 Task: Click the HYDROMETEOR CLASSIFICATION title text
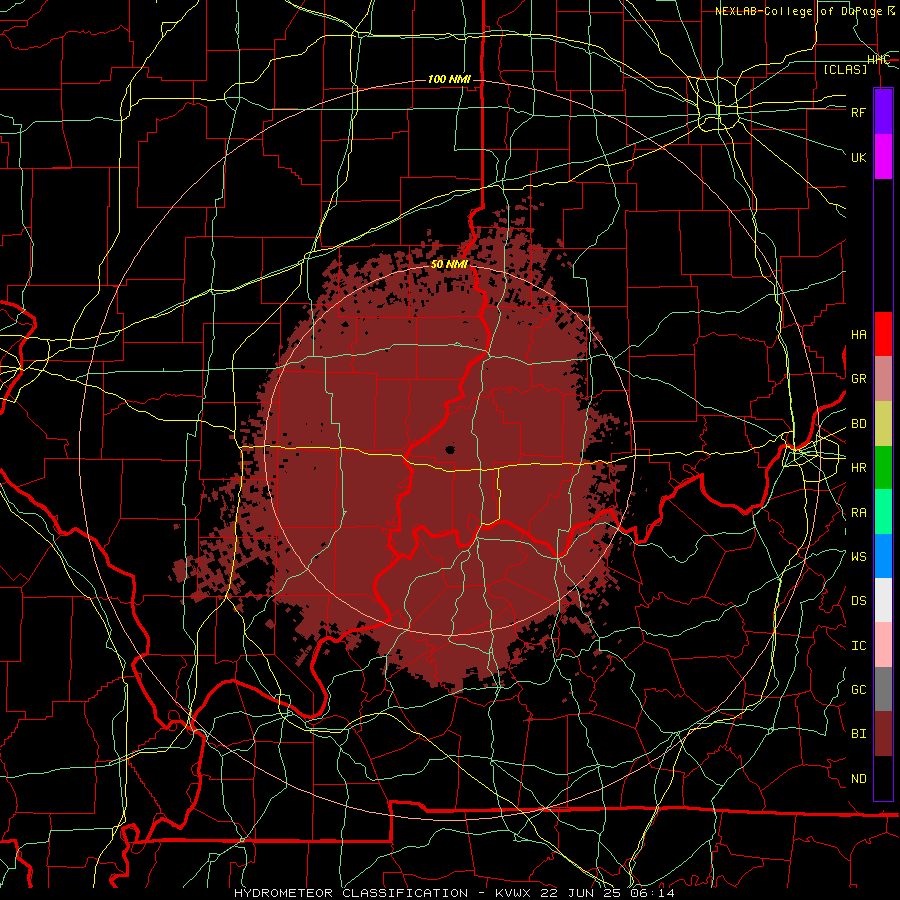click(351, 893)
